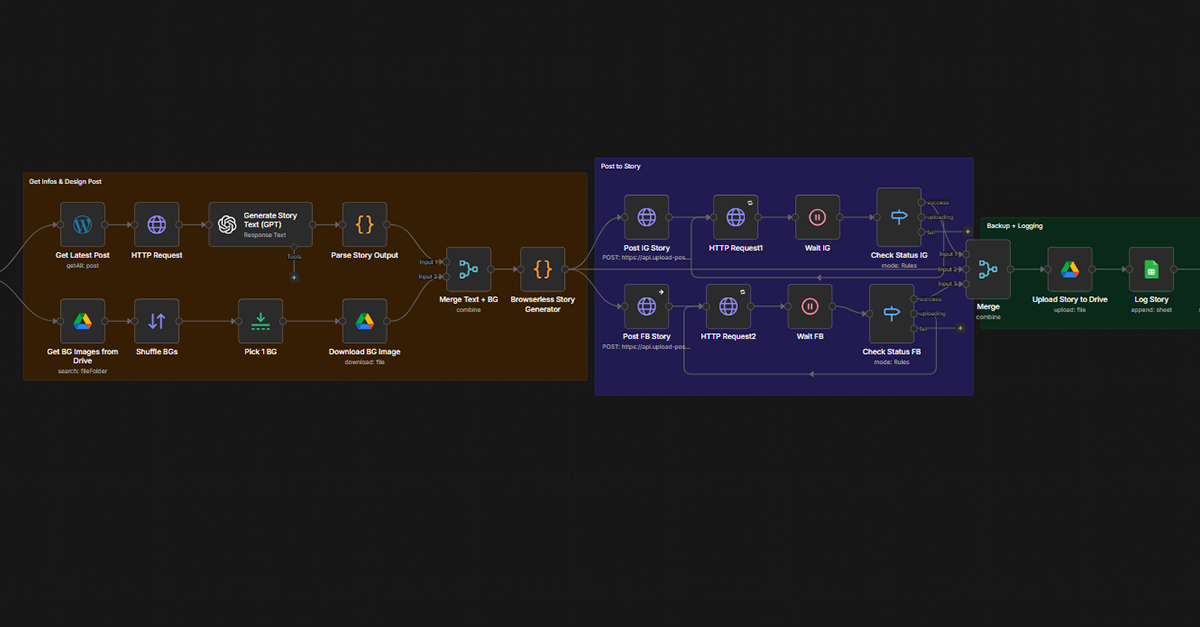The image size is (1200, 627).
Task: Click the 'search: fileFolder' subtitle text
Action: [82, 371]
